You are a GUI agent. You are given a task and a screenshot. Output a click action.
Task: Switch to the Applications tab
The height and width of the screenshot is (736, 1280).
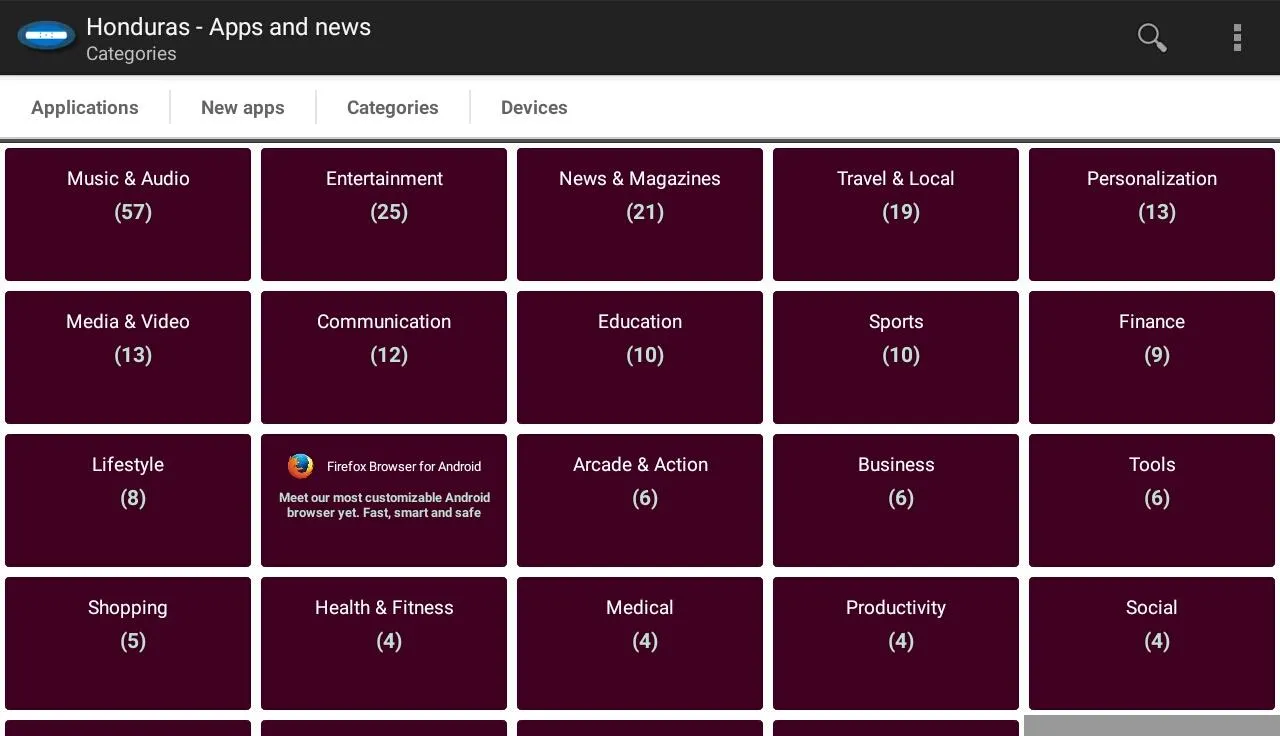85,107
